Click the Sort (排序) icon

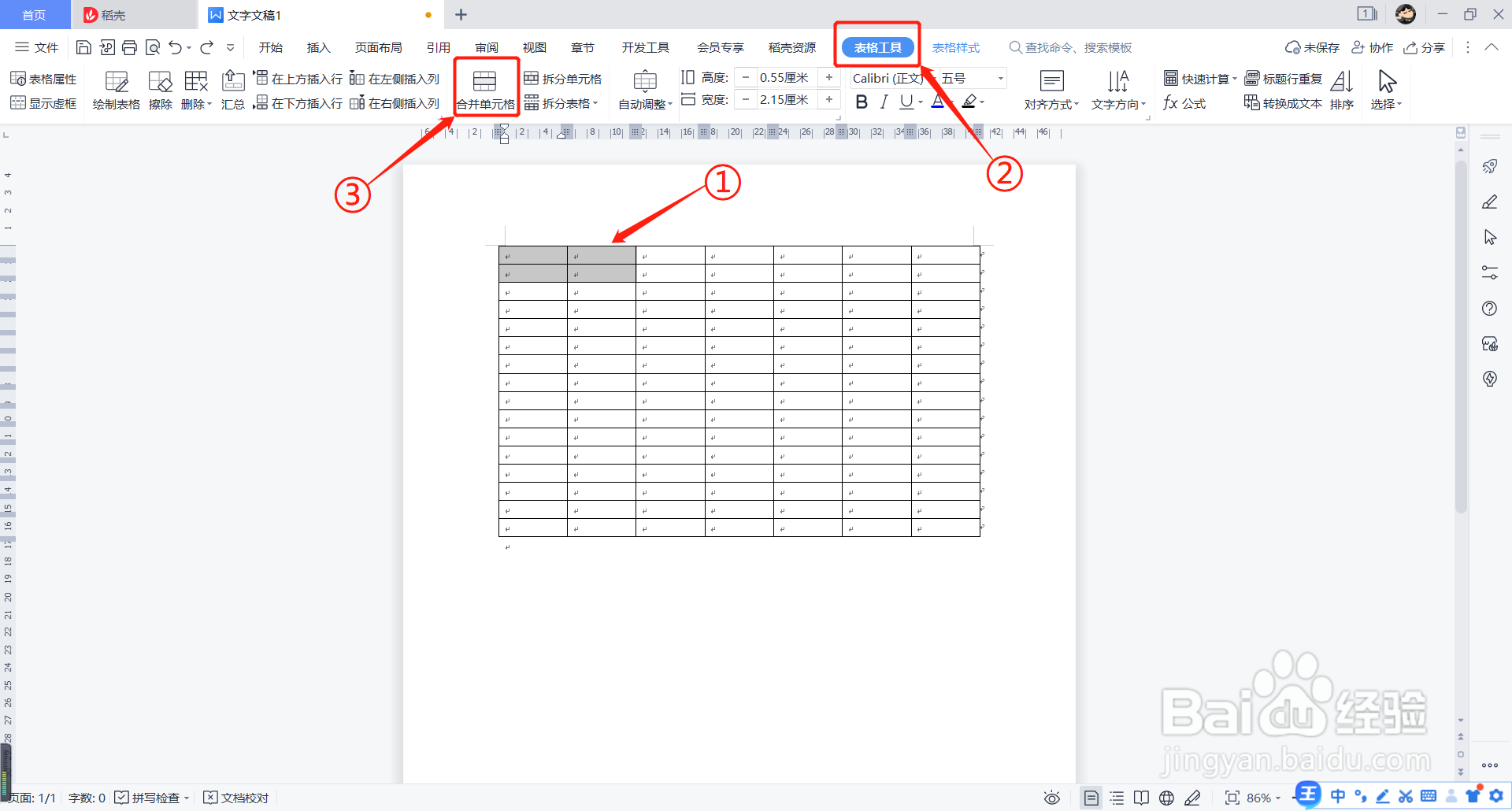[1342, 89]
